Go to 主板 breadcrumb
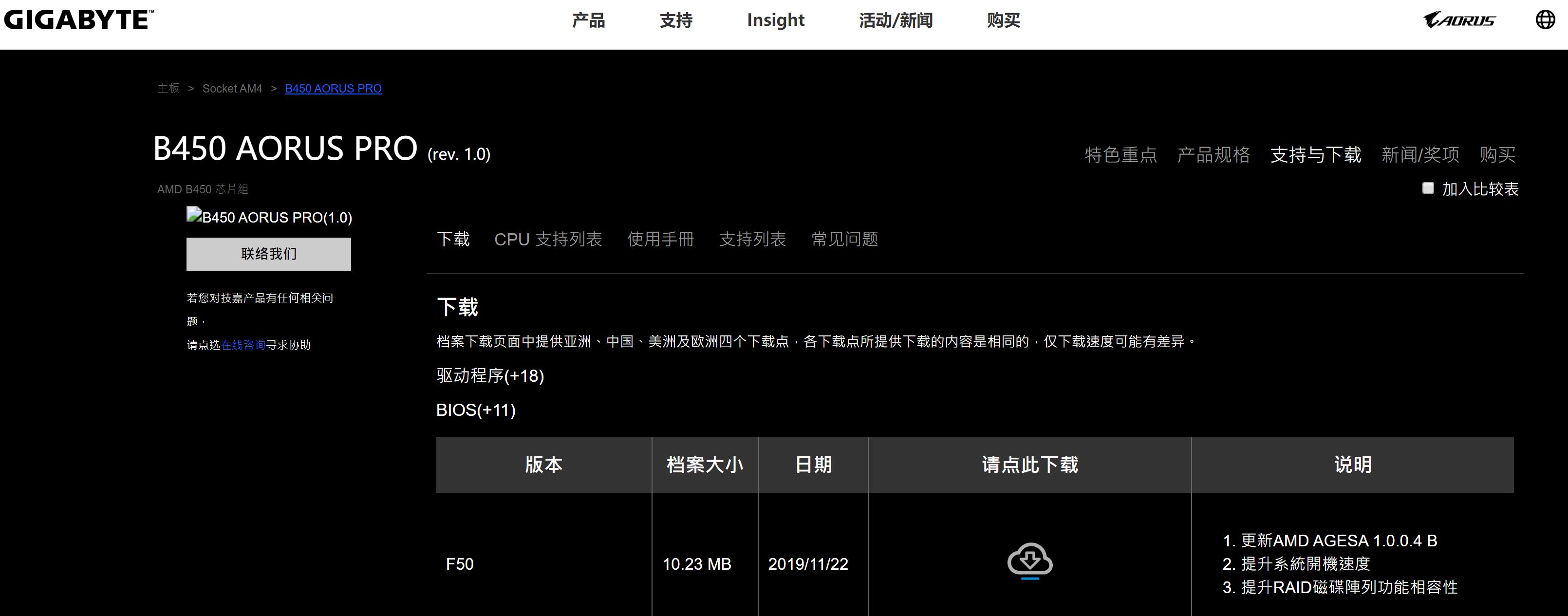The image size is (1568, 616). click(x=168, y=89)
